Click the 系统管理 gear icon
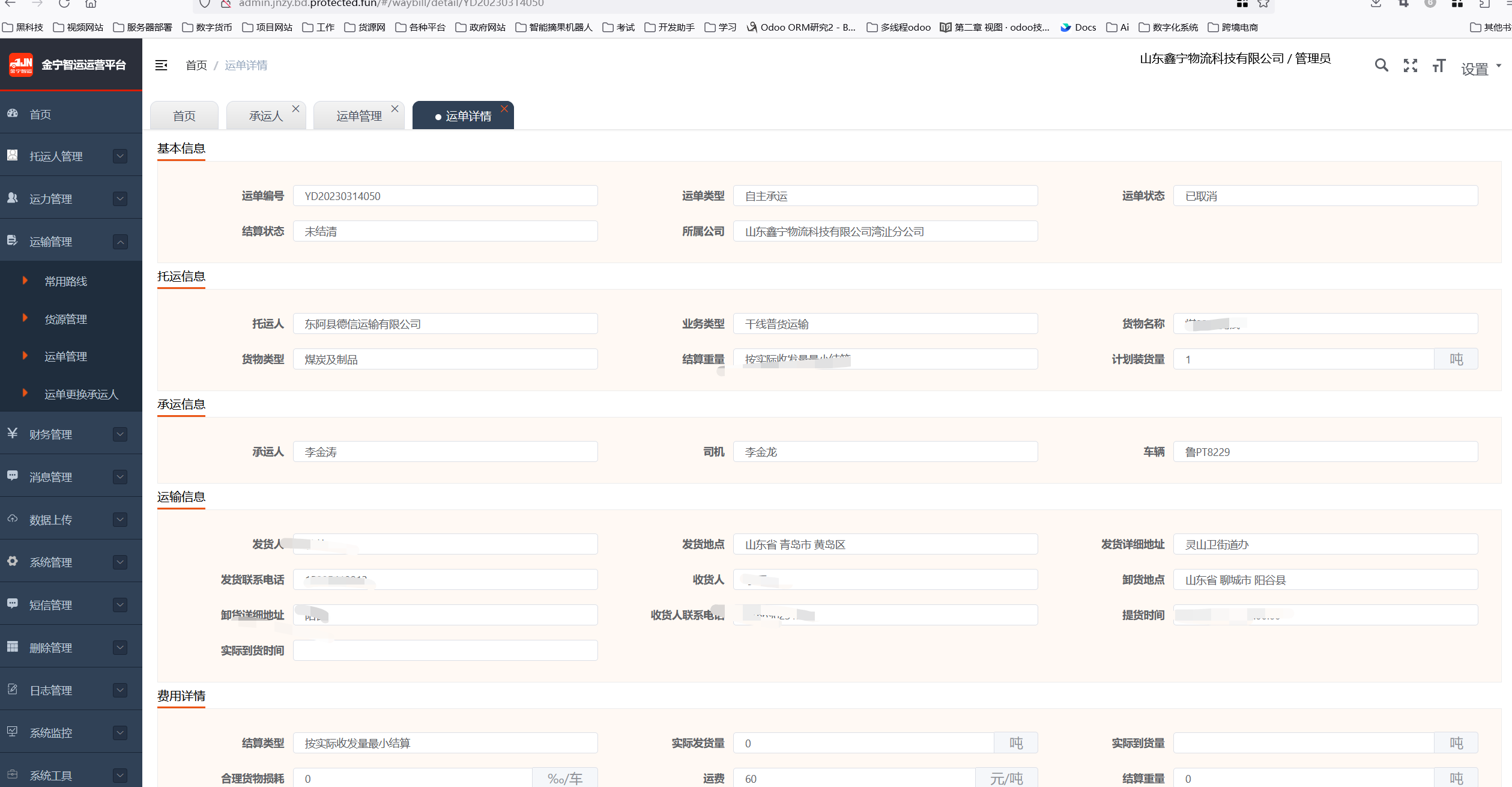This screenshot has width=1512, height=787. [x=12, y=561]
